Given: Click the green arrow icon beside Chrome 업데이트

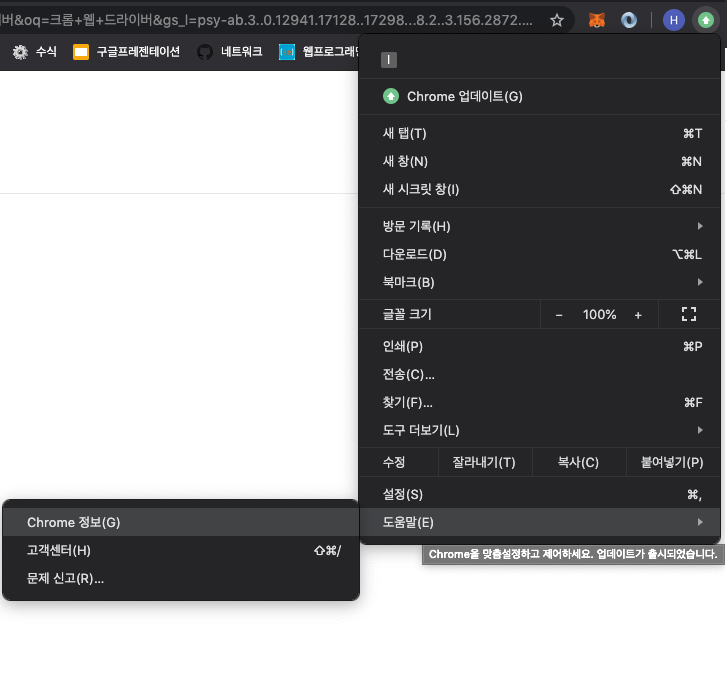Looking at the screenshot, I should [391, 96].
